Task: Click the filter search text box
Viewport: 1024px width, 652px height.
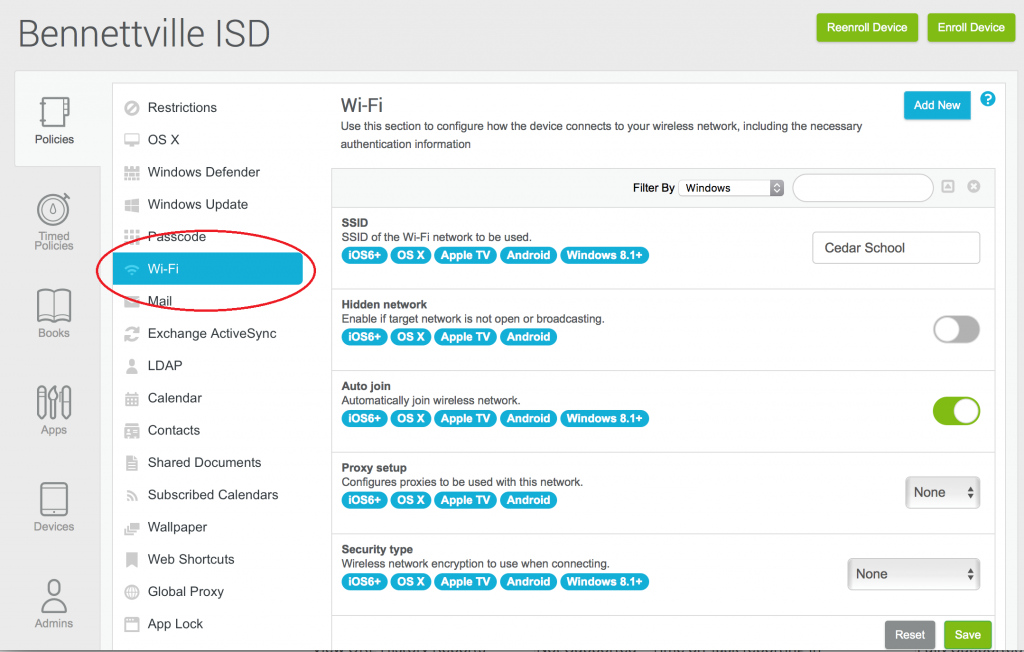Action: tap(862, 187)
